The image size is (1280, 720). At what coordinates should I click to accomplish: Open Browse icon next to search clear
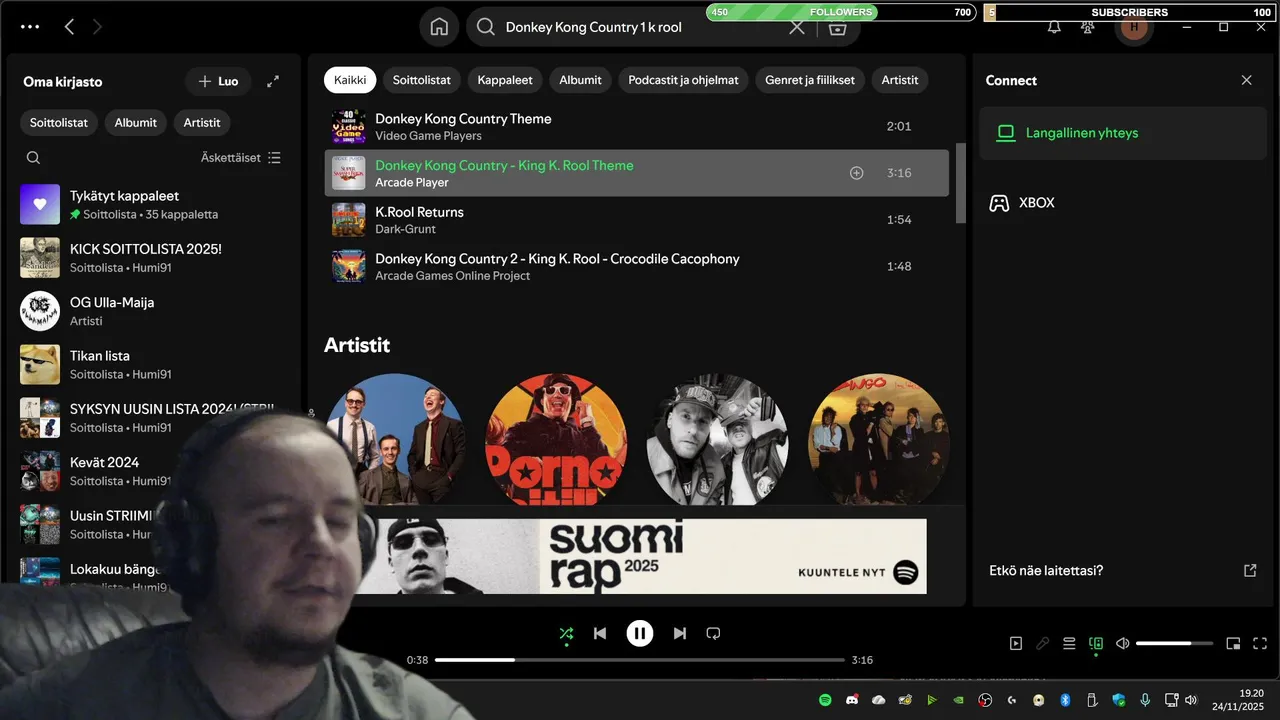point(838,27)
